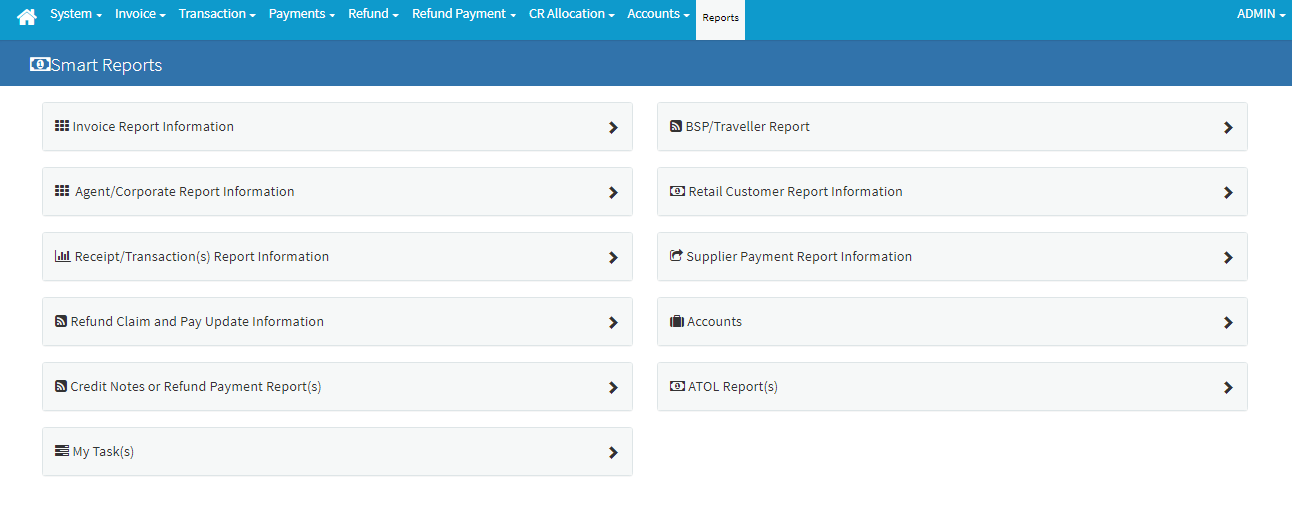Open Receipt/Transaction(s) Report Information link
Screen dimensions: 1292x531
pos(202,257)
